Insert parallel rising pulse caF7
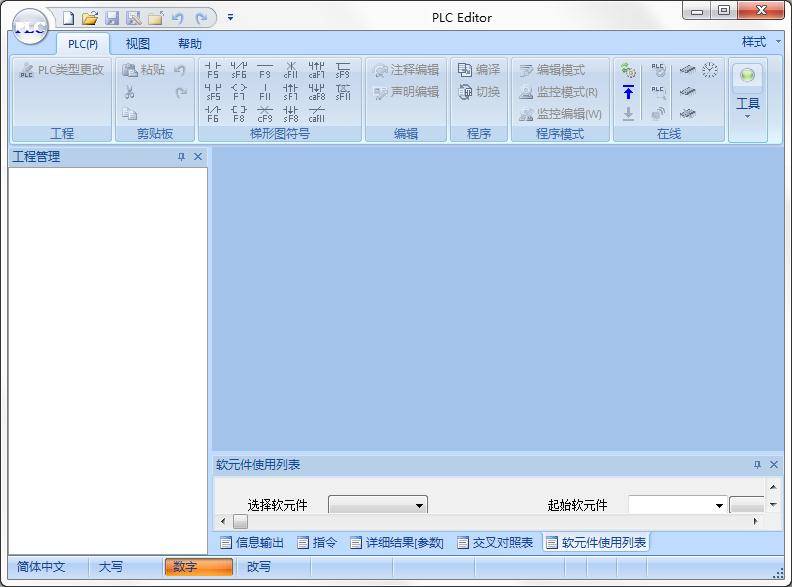 (x=317, y=70)
